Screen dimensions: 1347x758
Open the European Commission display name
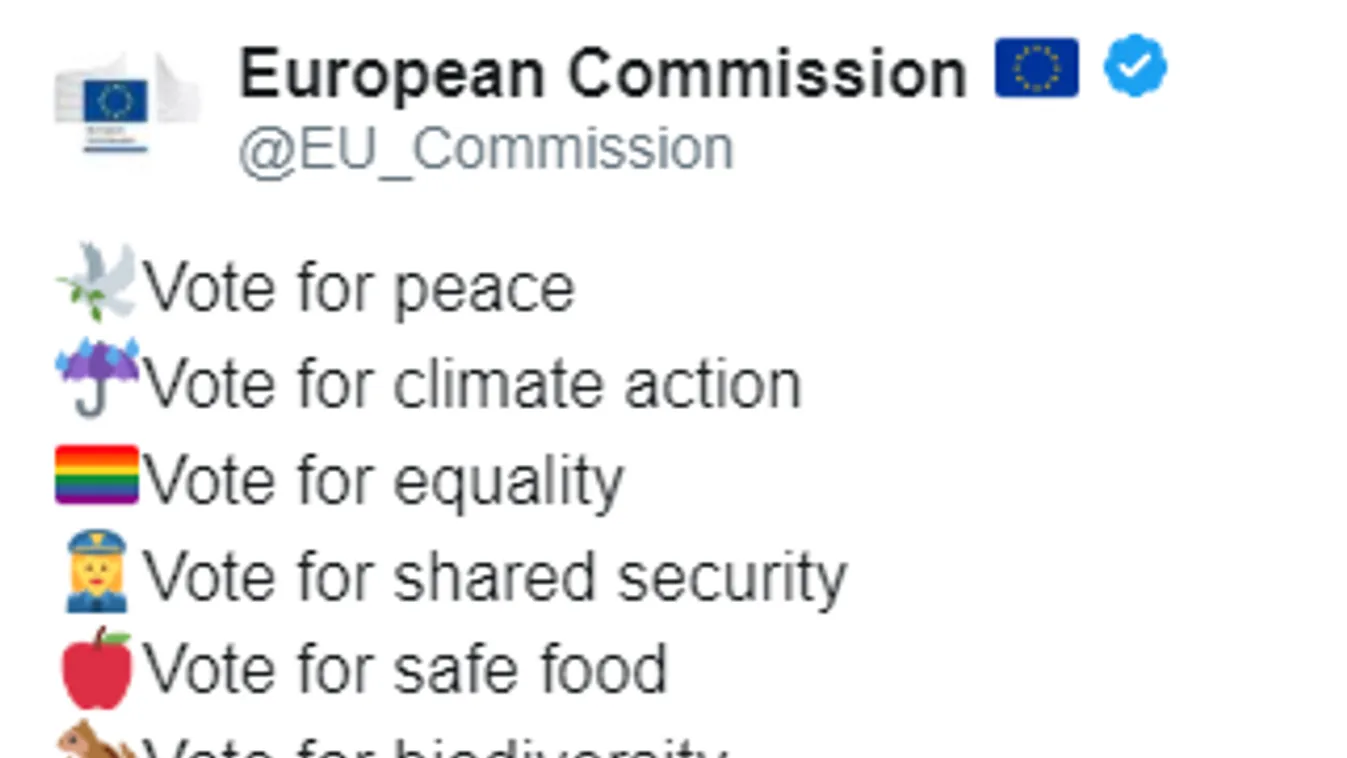[602, 73]
